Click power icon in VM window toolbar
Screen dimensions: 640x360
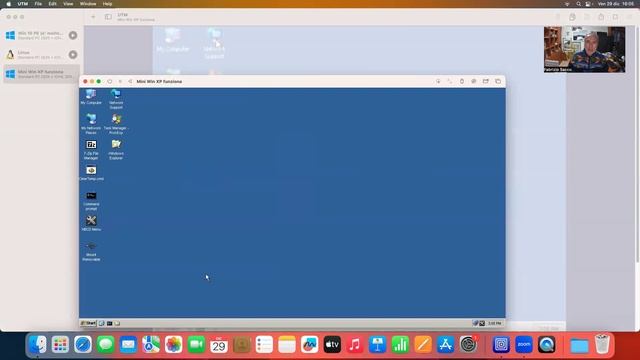click(109, 82)
